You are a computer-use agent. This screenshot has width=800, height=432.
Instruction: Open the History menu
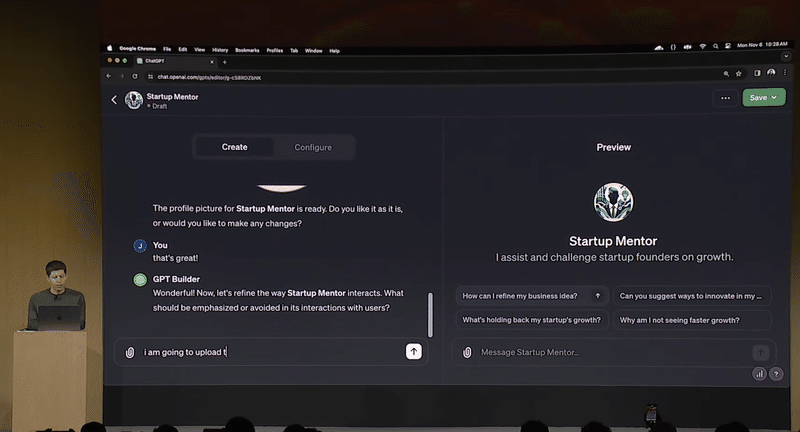(x=220, y=50)
